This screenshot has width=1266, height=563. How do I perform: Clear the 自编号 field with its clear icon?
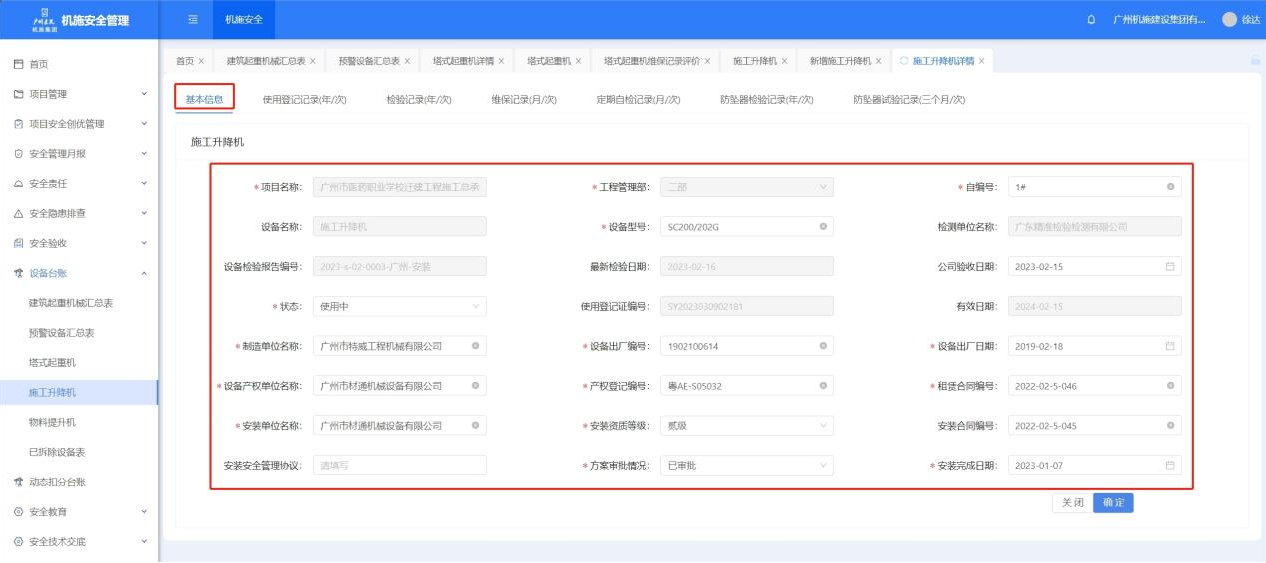click(1170, 187)
